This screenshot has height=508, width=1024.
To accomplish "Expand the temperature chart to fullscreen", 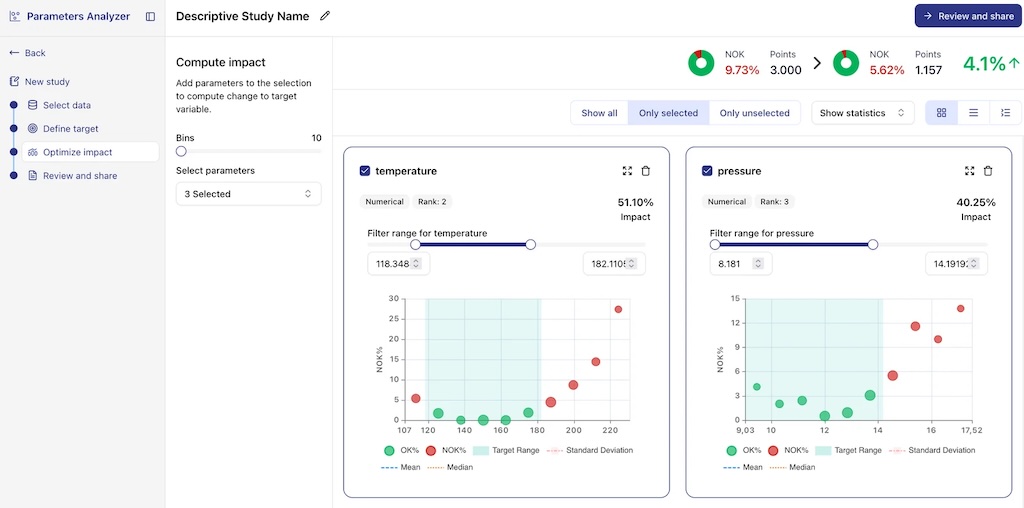I will pos(627,171).
